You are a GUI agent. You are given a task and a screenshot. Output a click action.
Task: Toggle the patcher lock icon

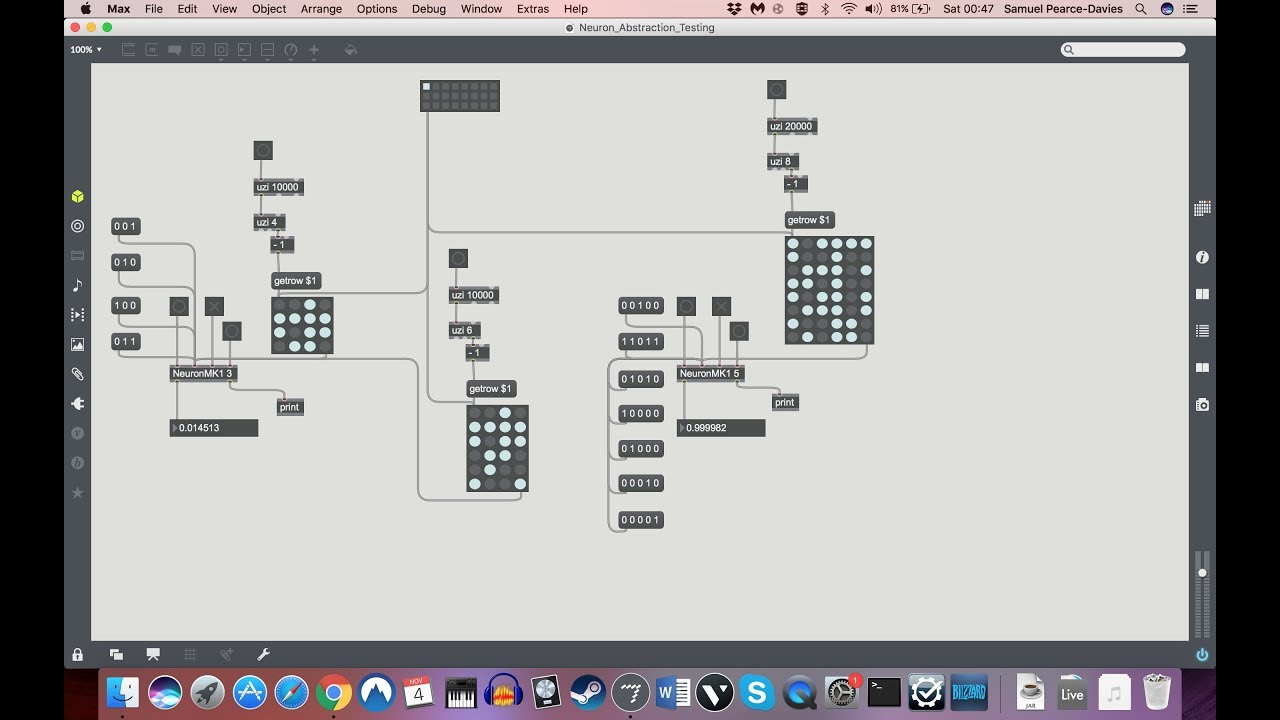click(x=77, y=655)
